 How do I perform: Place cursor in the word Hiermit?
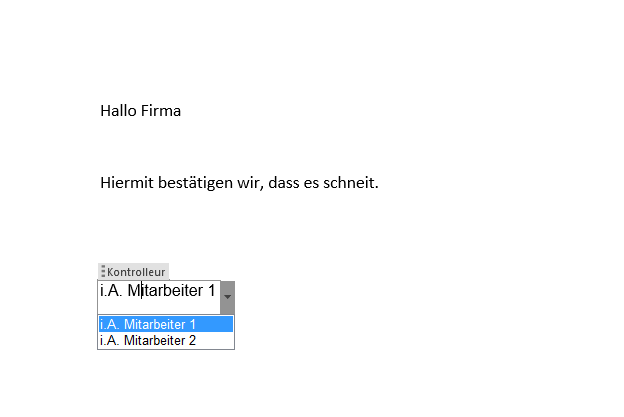127,183
